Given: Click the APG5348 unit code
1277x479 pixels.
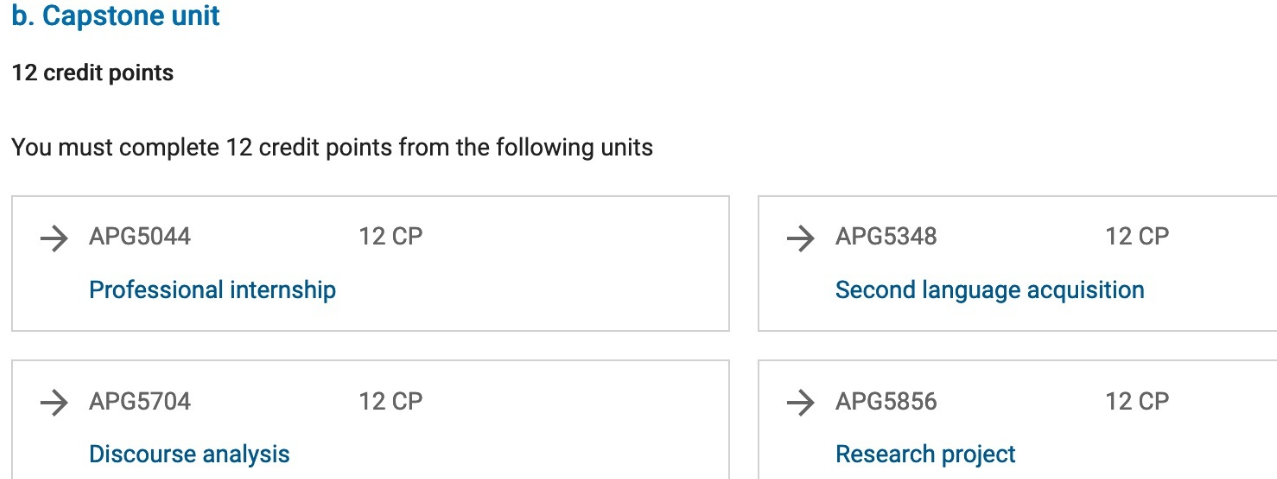Looking at the screenshot, I should point(886,237).
